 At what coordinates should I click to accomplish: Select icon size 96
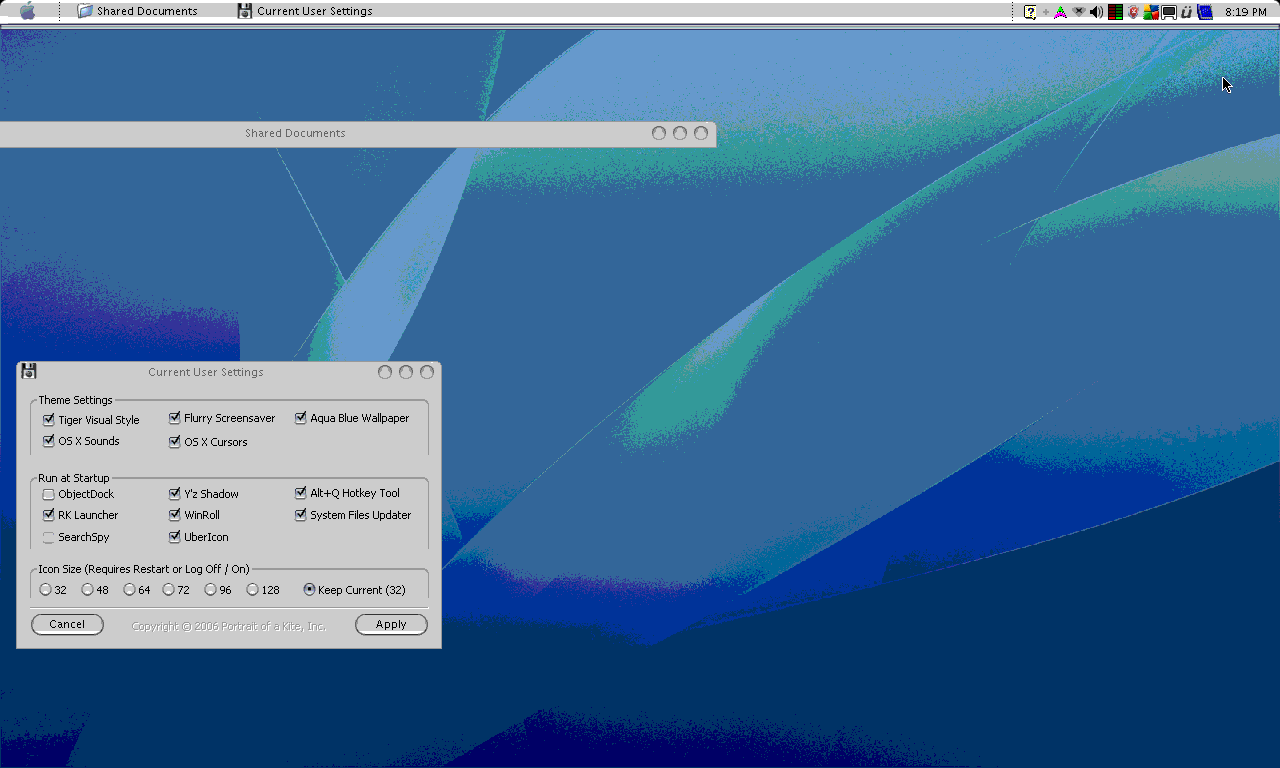pos(211,590)
